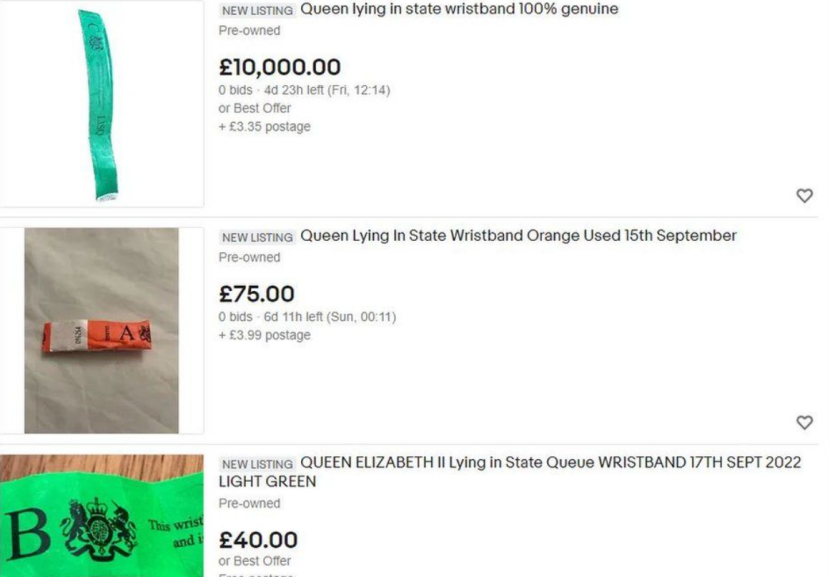Open the dark green wristband thumbnail image
The height and width of the screenshot is (577, 831).
coord(102,104)
